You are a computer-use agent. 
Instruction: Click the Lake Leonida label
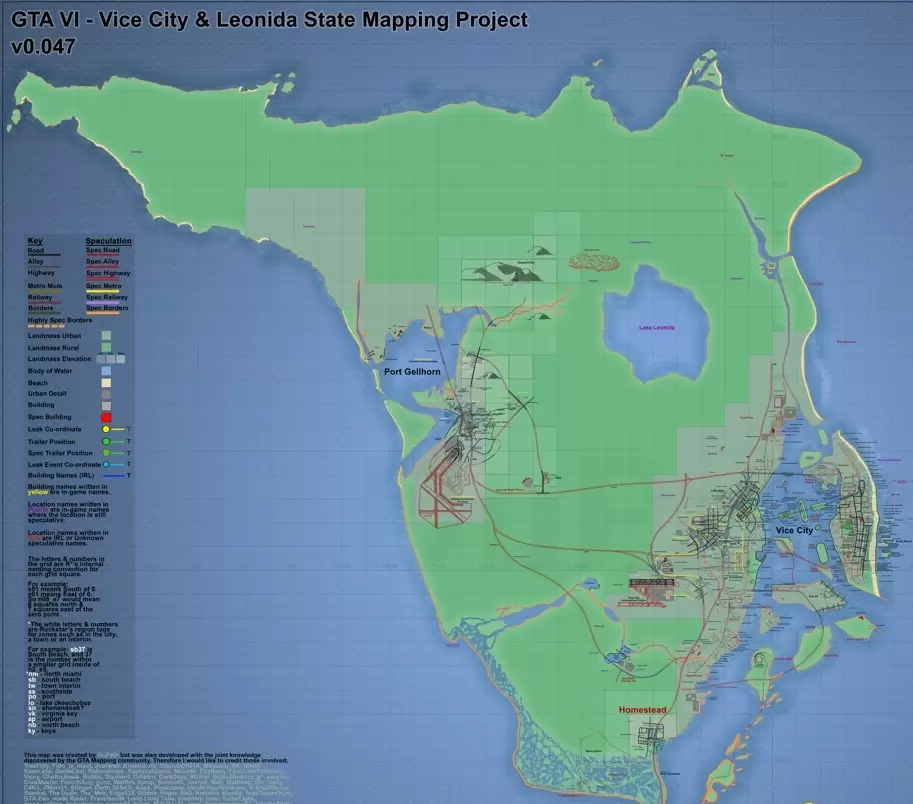tap(657, 328)
